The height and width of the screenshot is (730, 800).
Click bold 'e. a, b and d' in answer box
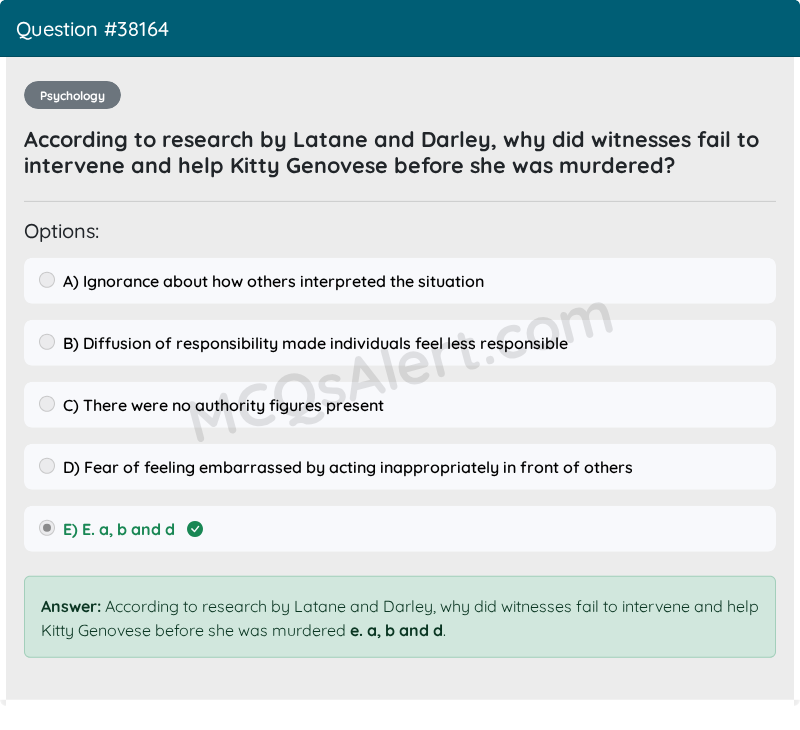[396, 631]
